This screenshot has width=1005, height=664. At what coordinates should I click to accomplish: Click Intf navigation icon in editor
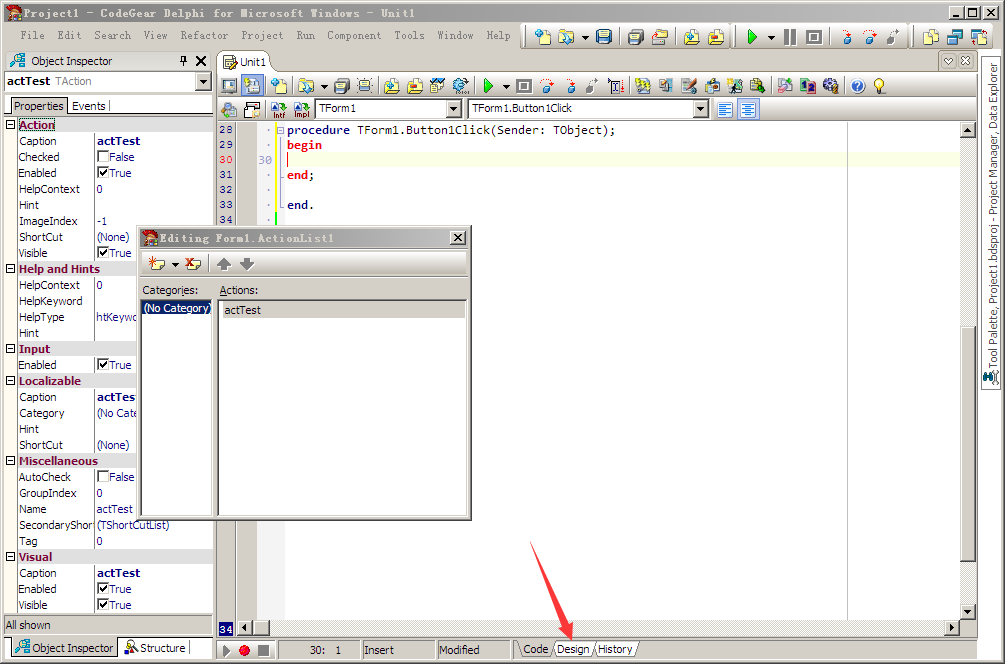point(278,109)
